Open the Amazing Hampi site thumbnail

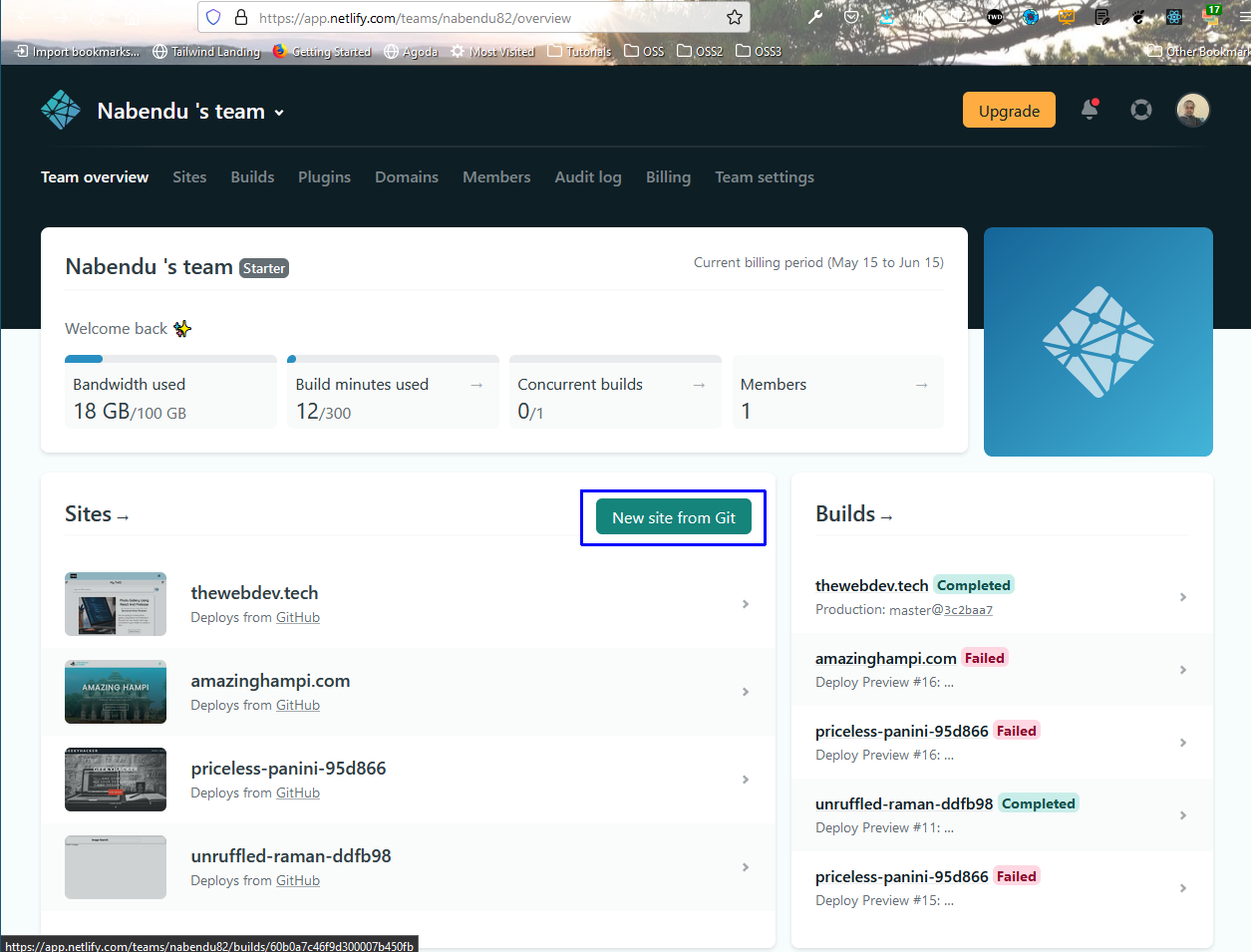pyautogui.click(x=116, y=692)
